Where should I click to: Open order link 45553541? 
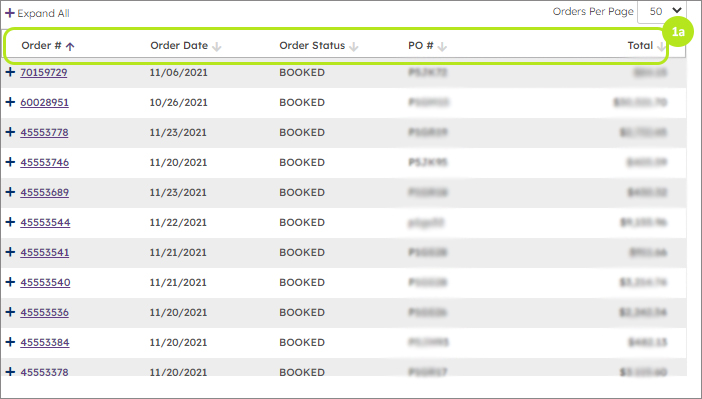pos(45,253)
